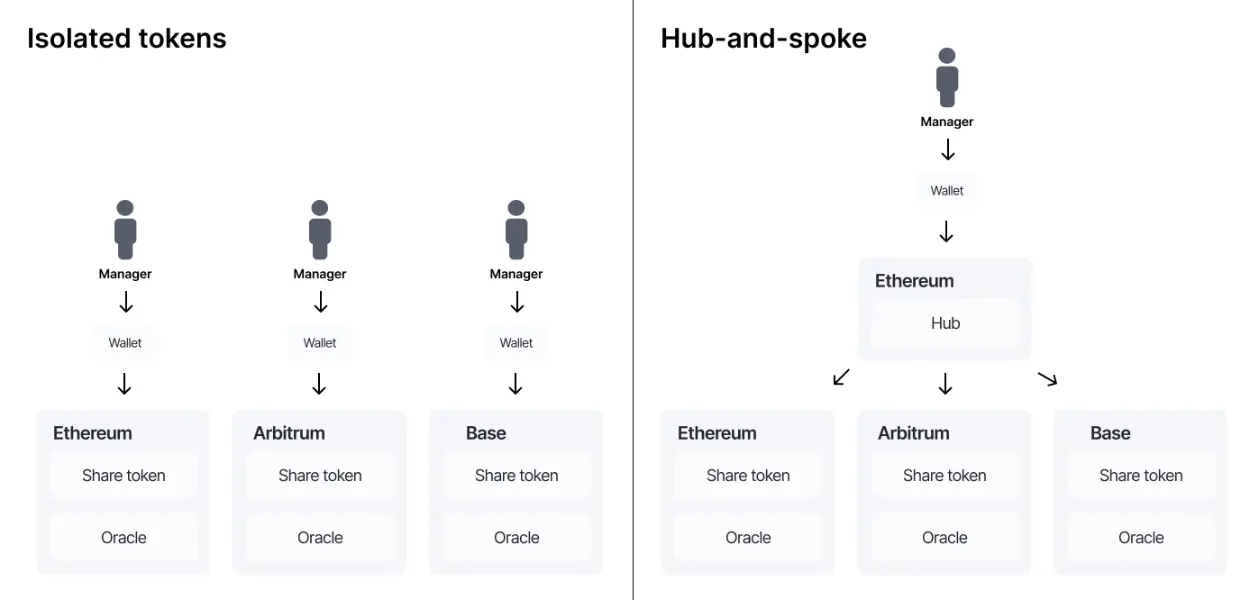Click the Share token box in hub-and-spoke Arbitrum

[x=945, y=476]
